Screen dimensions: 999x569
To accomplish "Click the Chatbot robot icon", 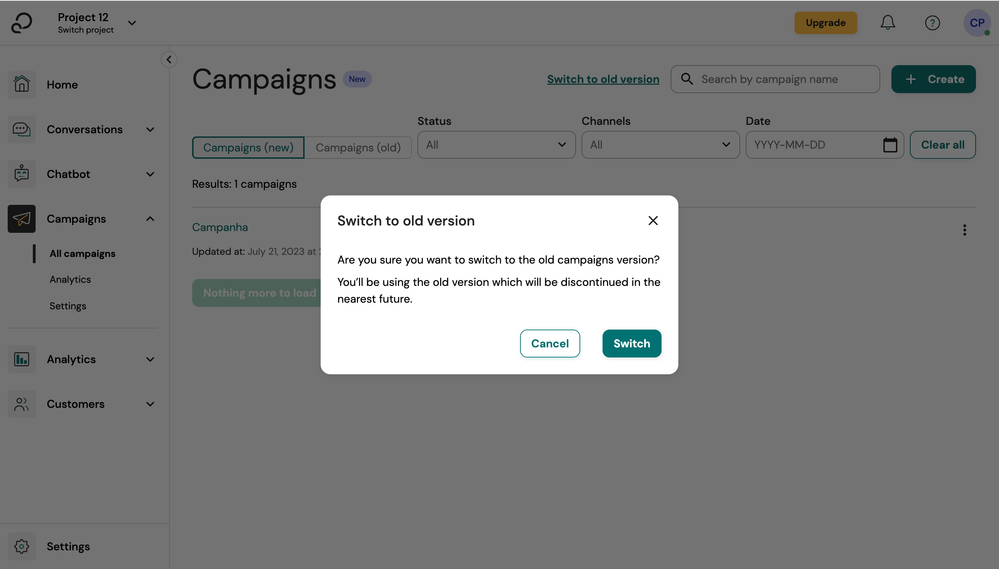I will (22, 174).
